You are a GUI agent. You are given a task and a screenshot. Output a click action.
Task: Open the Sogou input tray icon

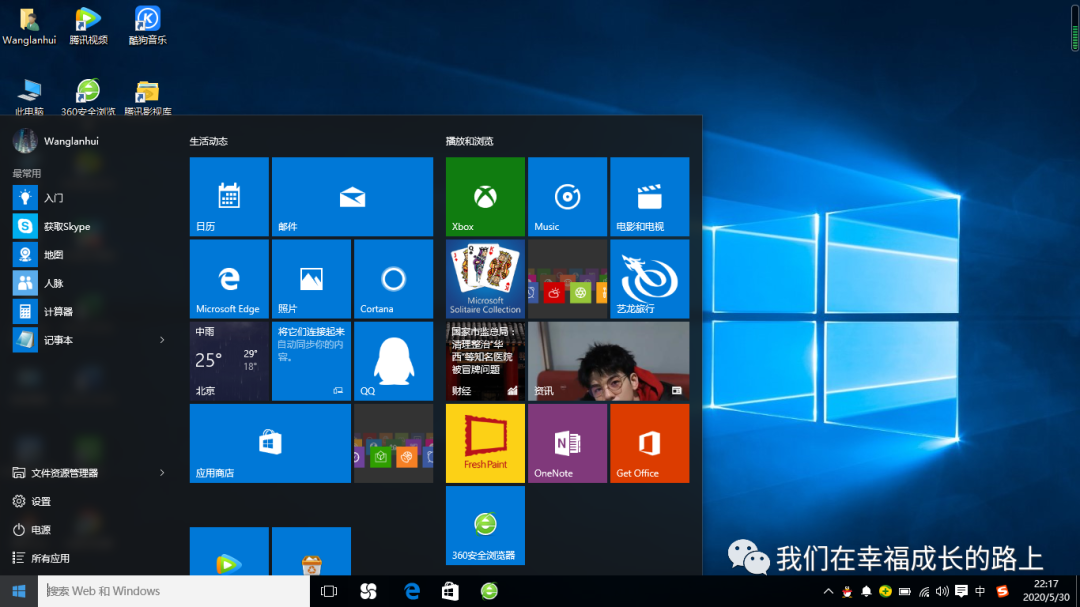click(1002, 591)
